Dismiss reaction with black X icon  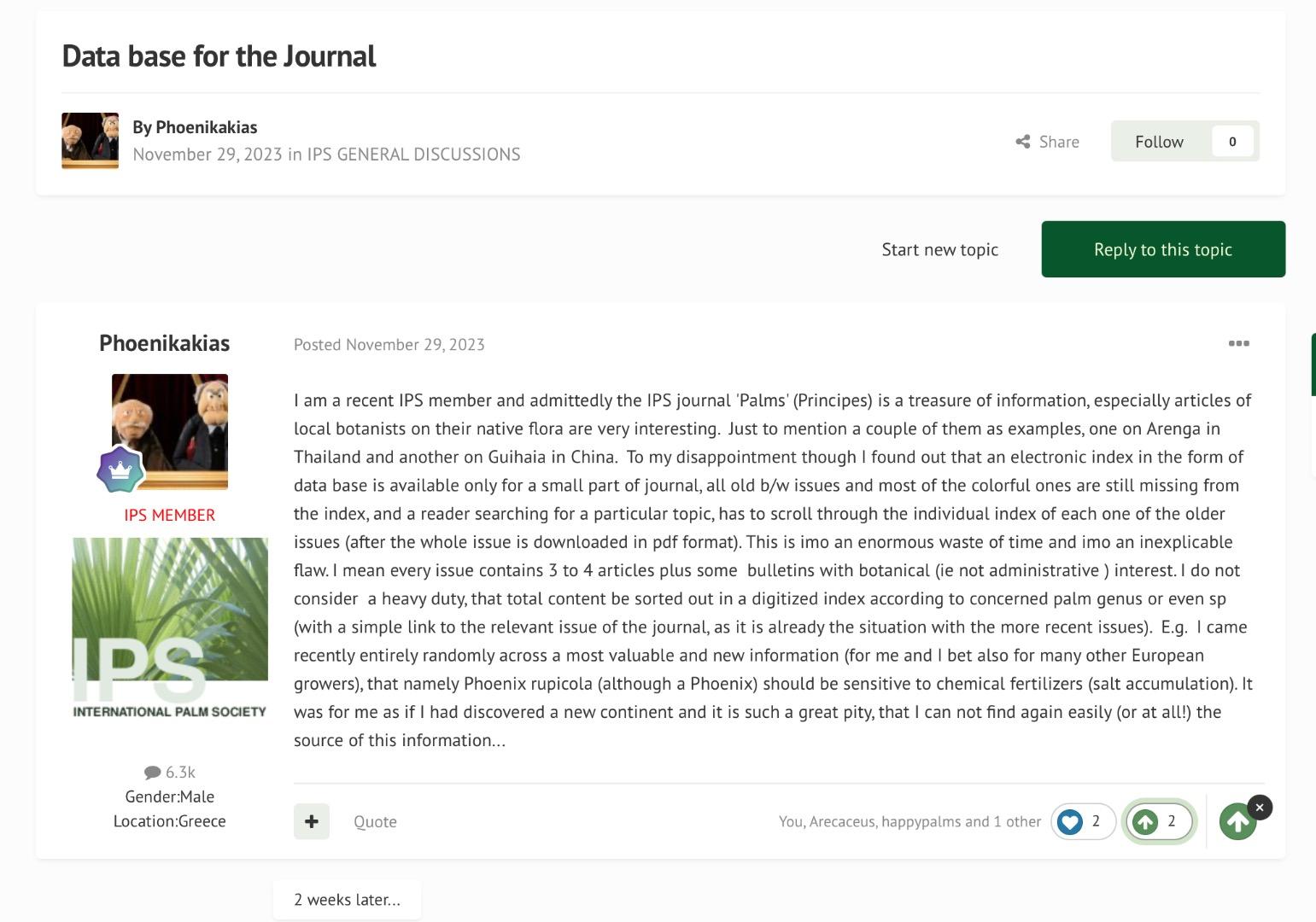(x=1260, y=807)
